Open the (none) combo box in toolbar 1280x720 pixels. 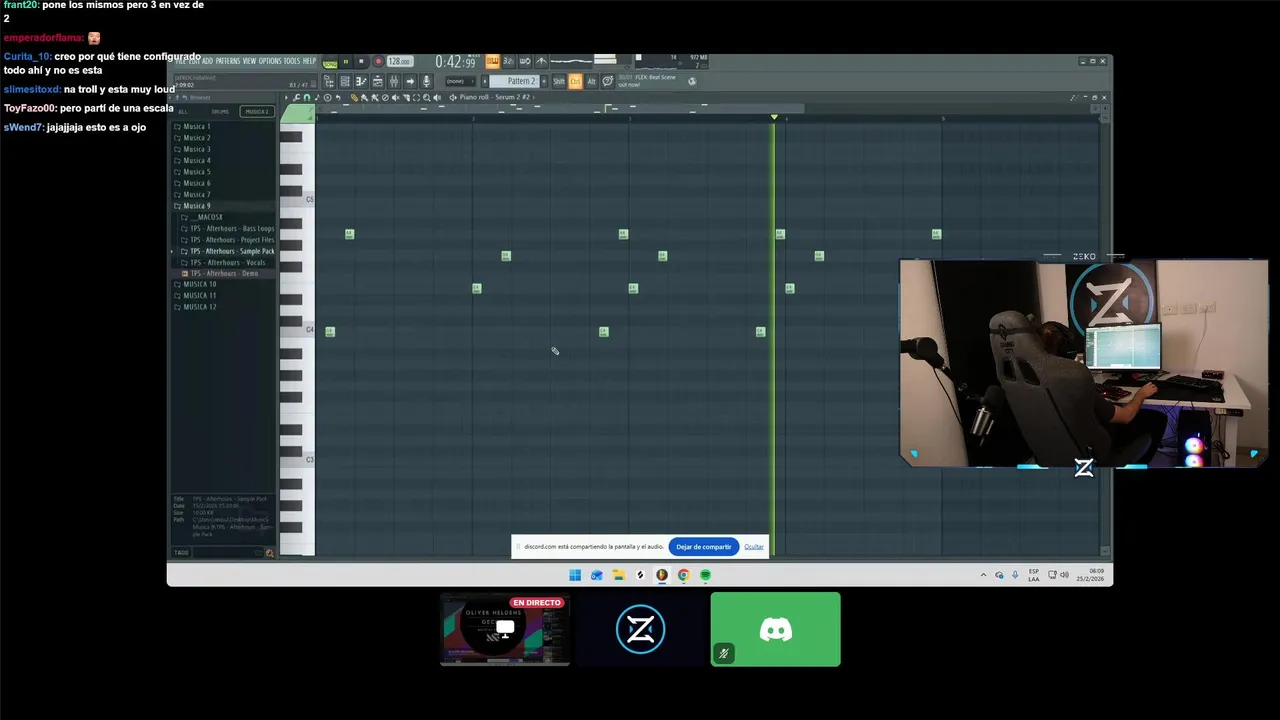pos(460,81)
